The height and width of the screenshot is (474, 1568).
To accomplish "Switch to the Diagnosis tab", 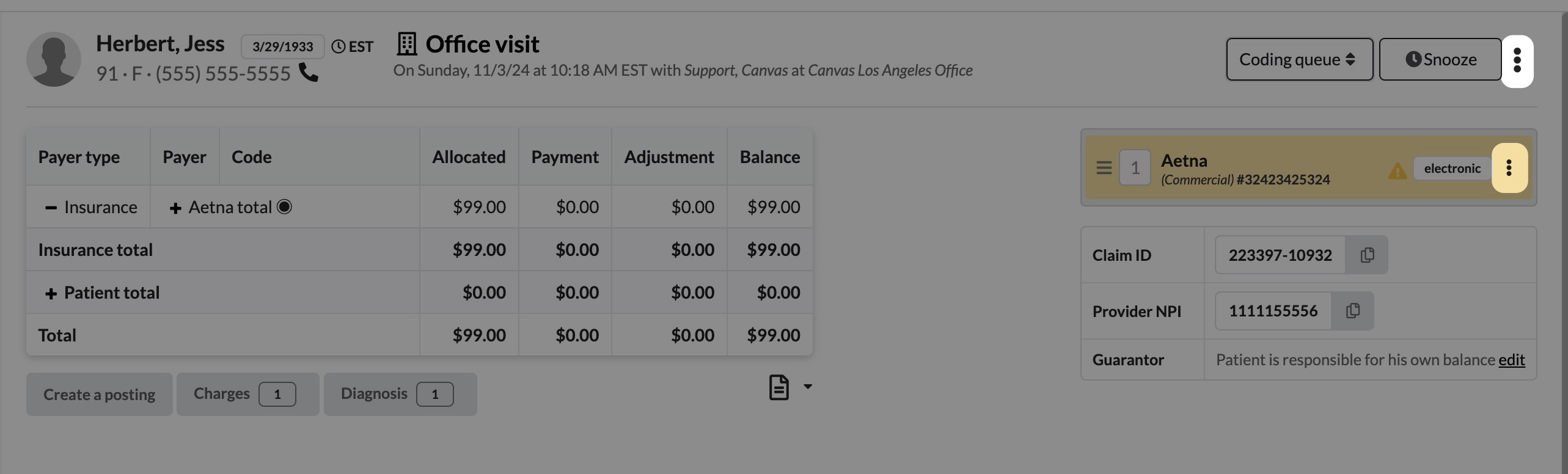I will (x=400, y=394).
